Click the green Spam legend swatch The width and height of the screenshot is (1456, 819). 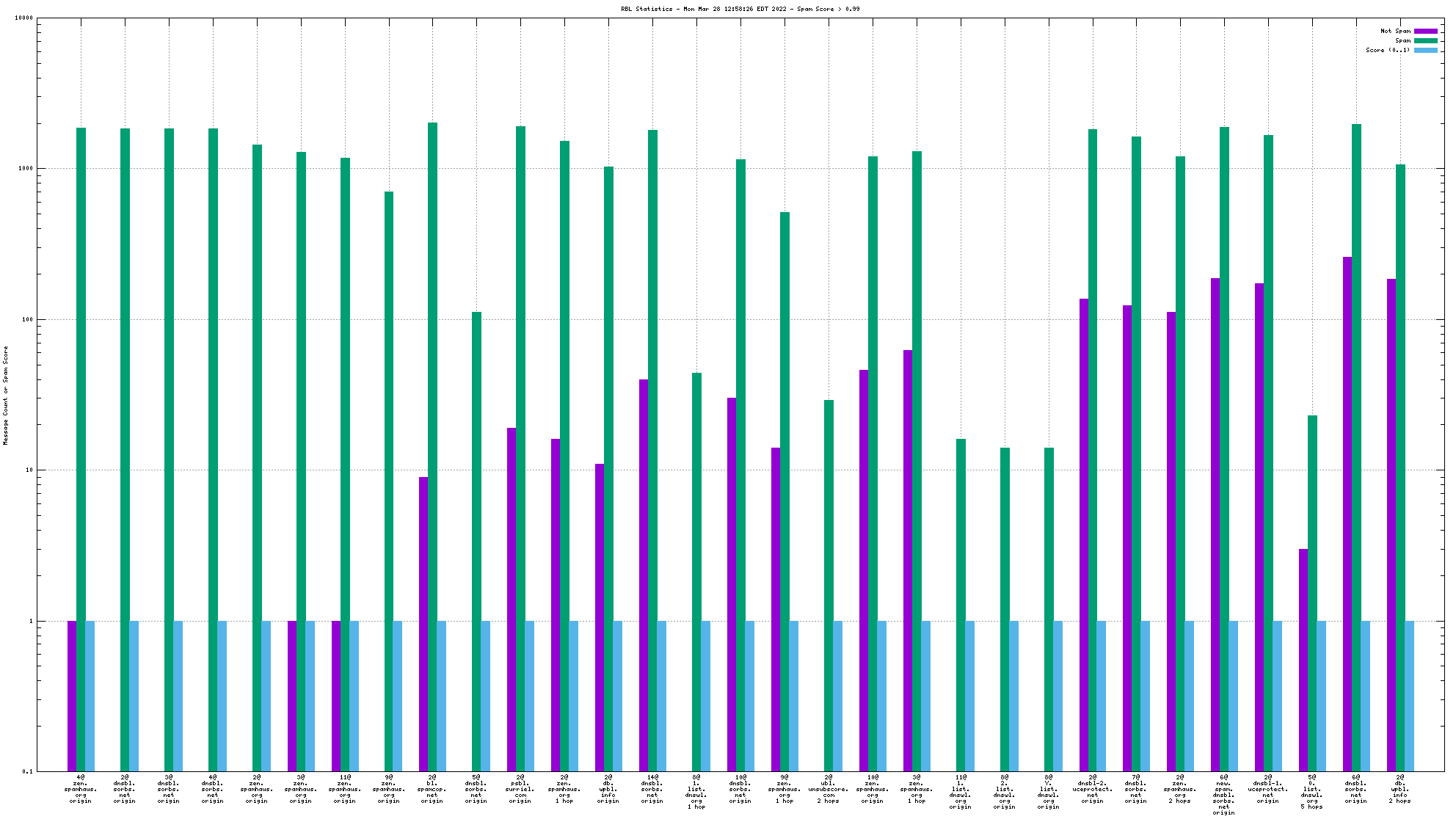(1425, 40)
